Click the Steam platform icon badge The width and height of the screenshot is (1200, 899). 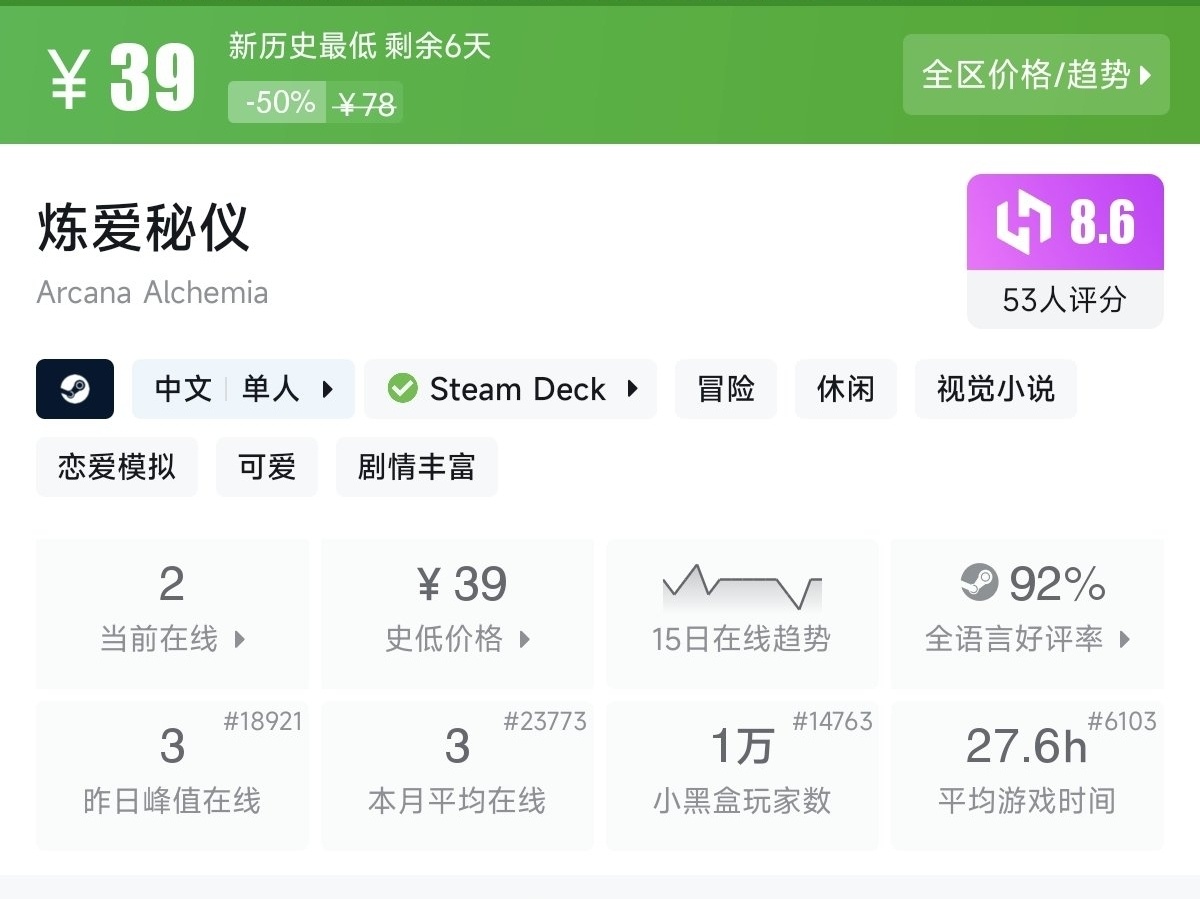click(x=75, y=389)
